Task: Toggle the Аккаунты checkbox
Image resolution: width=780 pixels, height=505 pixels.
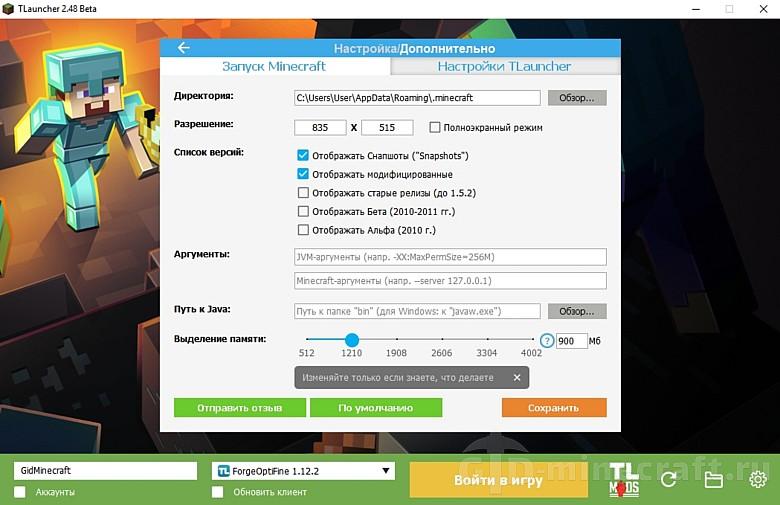Action: [x=20, y=492]
